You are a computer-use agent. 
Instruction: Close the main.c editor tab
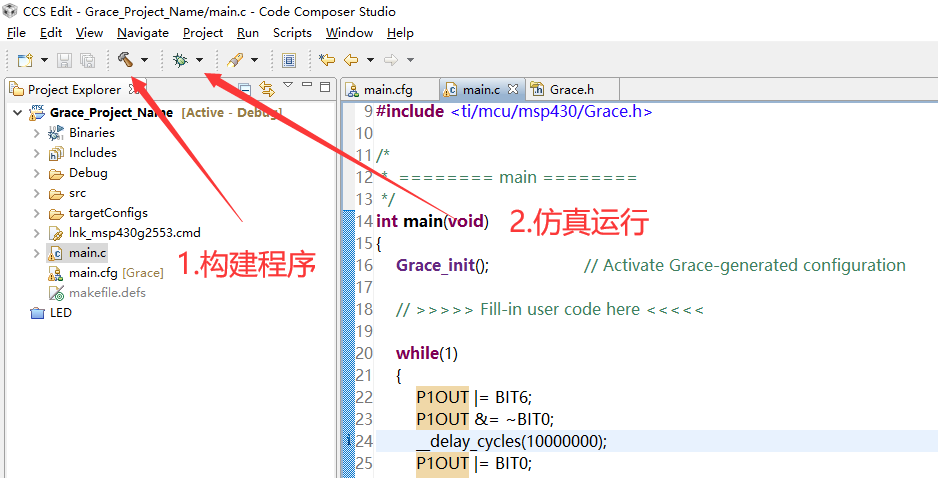click(x=513, y=89)
